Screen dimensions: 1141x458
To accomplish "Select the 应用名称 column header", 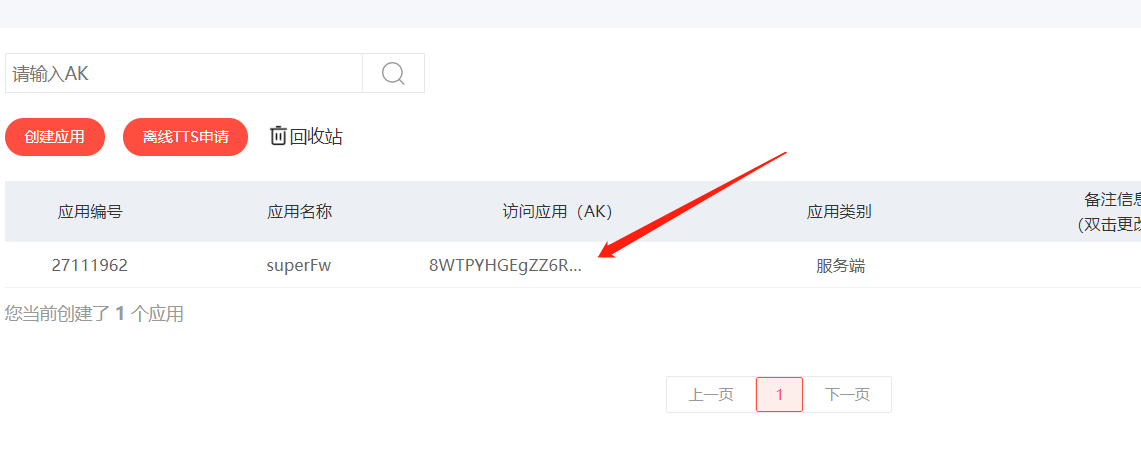I will tap(299, 212).
